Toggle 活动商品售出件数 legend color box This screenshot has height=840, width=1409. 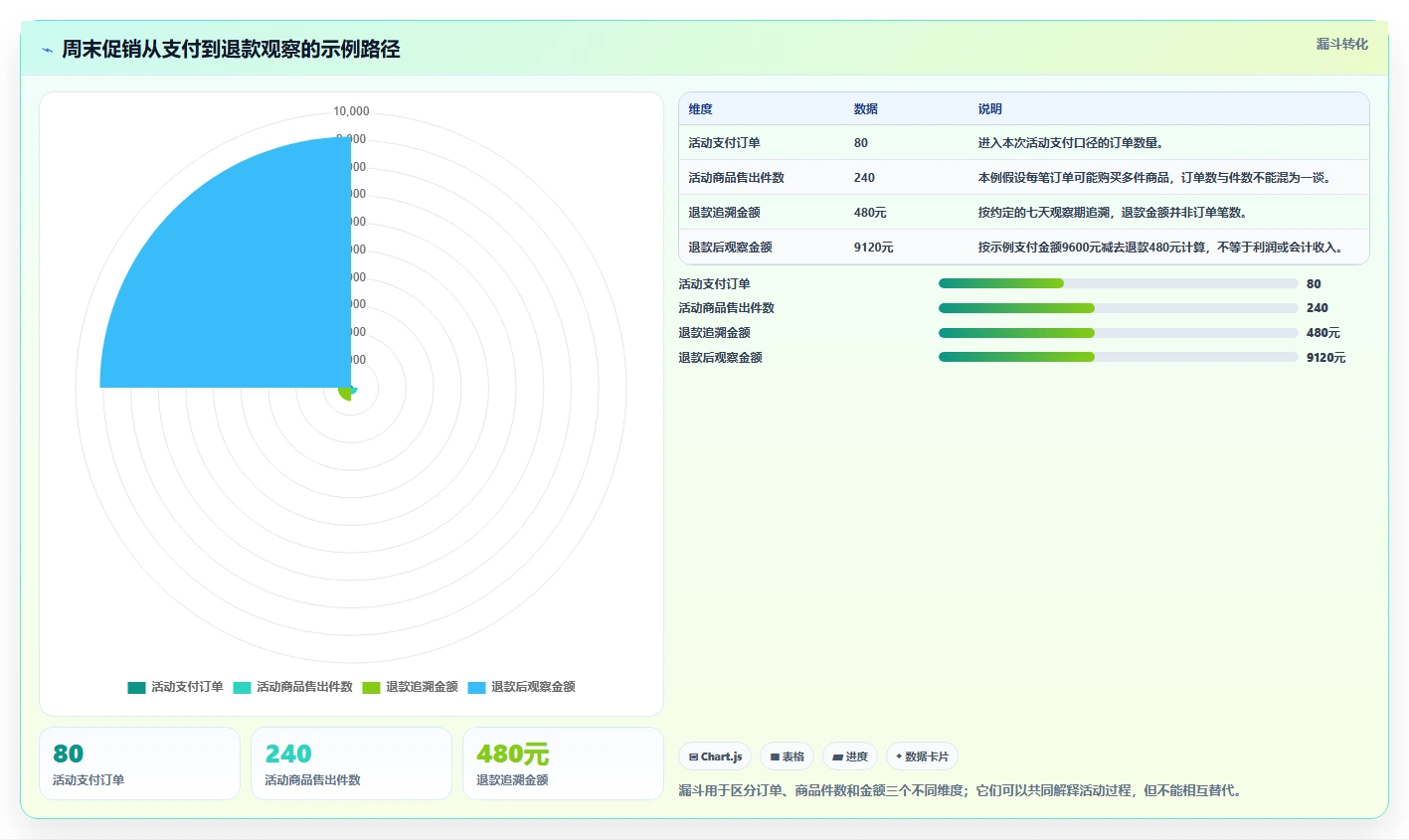242,688
